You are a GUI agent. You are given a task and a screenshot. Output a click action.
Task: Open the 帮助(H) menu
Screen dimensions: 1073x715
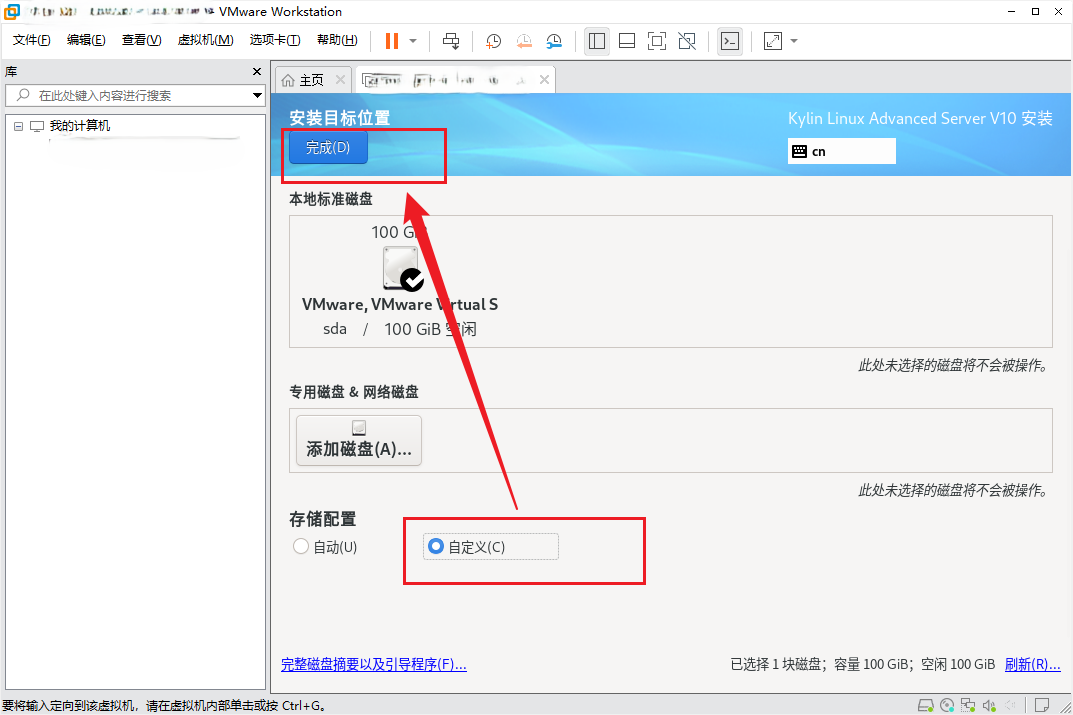[337, 40]
